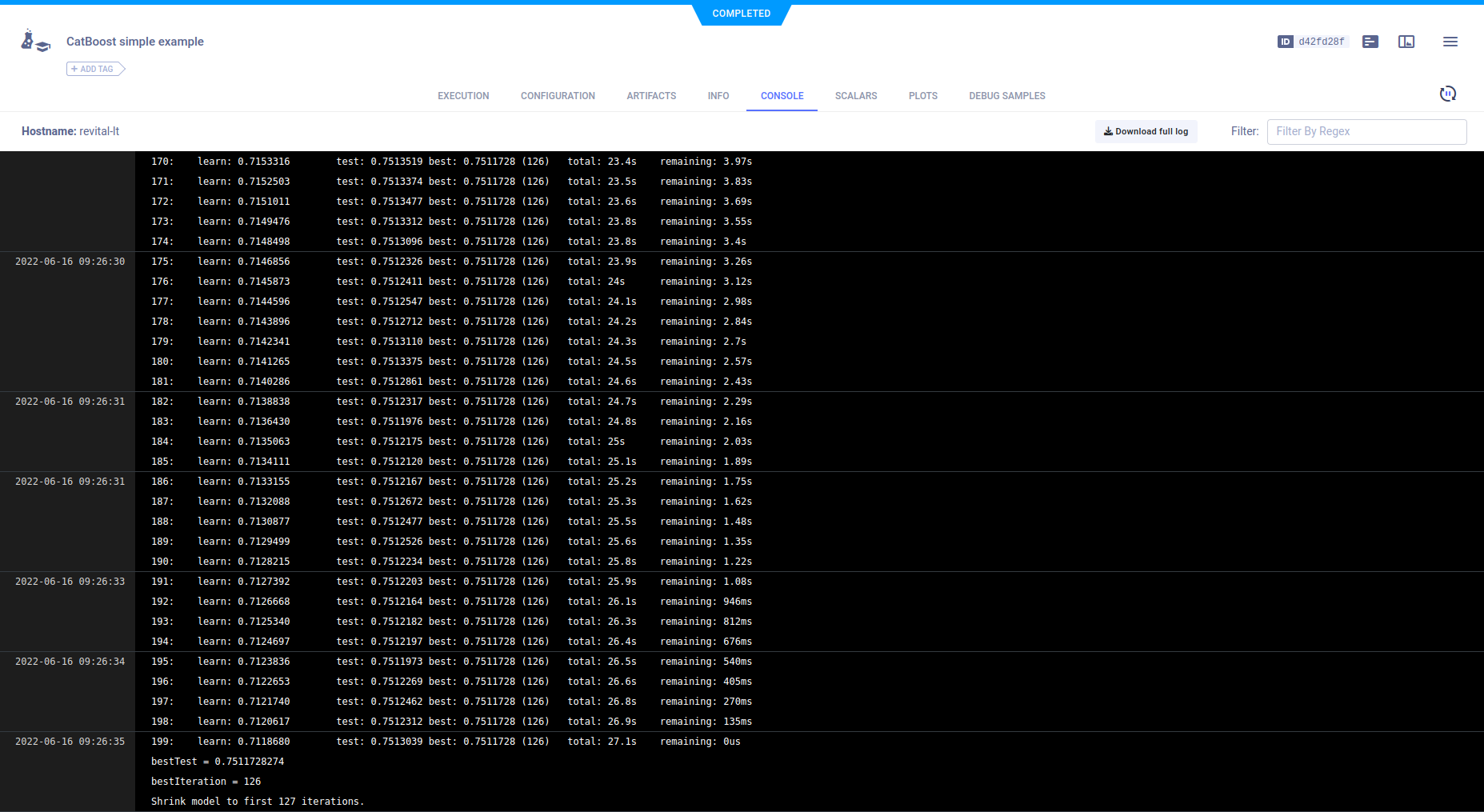Show the Debug Samples tab
The height and width of the screenshot is (812, 1484).
[x=1006, y=96]
